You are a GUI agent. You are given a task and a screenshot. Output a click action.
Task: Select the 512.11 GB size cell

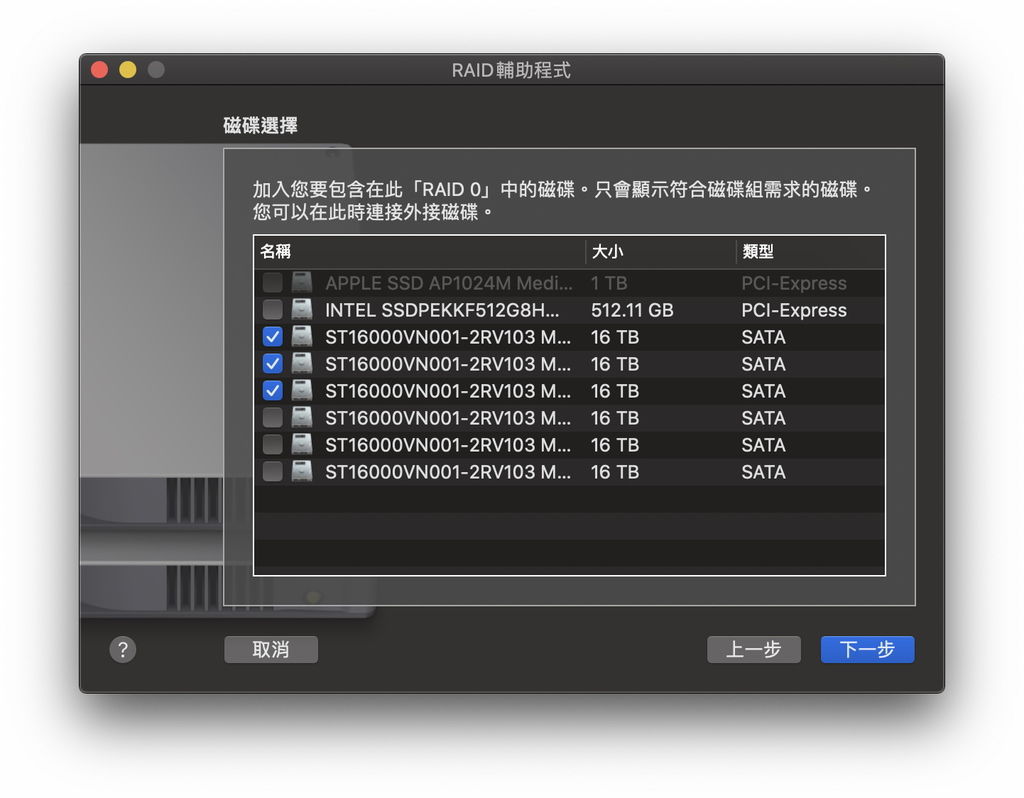(x=632, y=310)
